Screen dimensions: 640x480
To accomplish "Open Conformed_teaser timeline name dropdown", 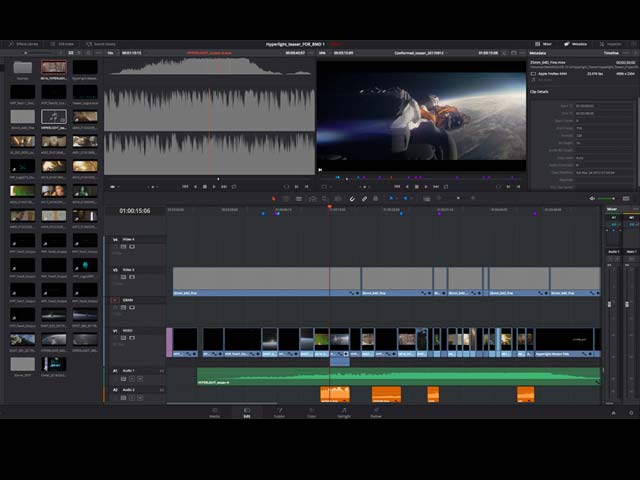I will (x=421, y=53).
